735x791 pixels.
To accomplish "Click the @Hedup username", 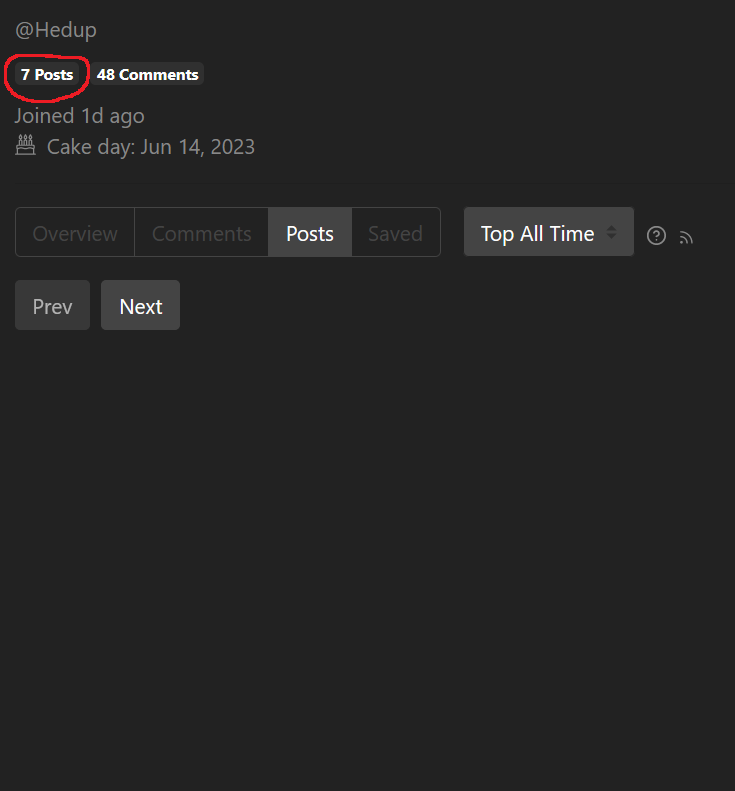I will (x=56, y=30).
